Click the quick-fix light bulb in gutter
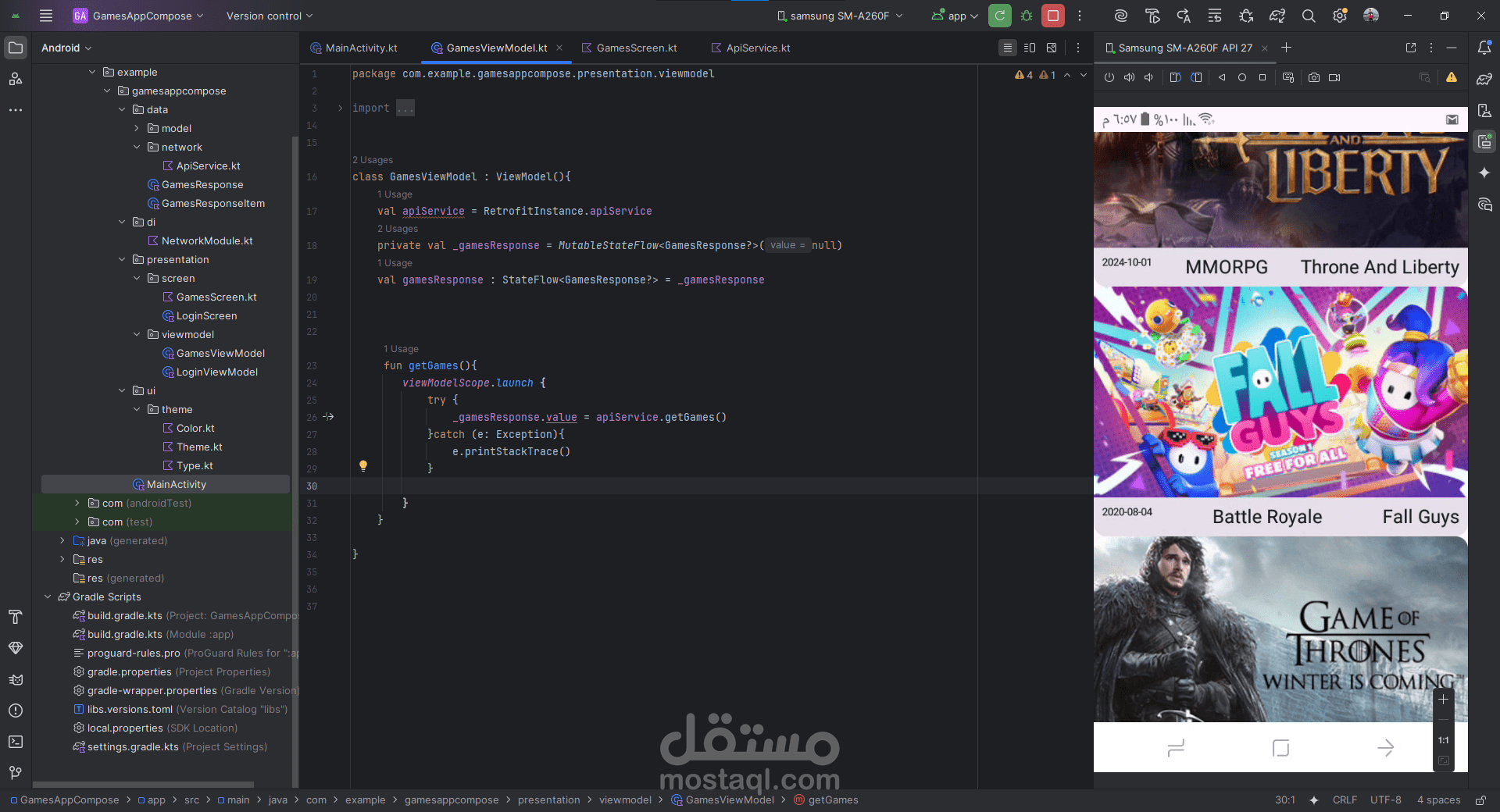 (x=363, y=465)
